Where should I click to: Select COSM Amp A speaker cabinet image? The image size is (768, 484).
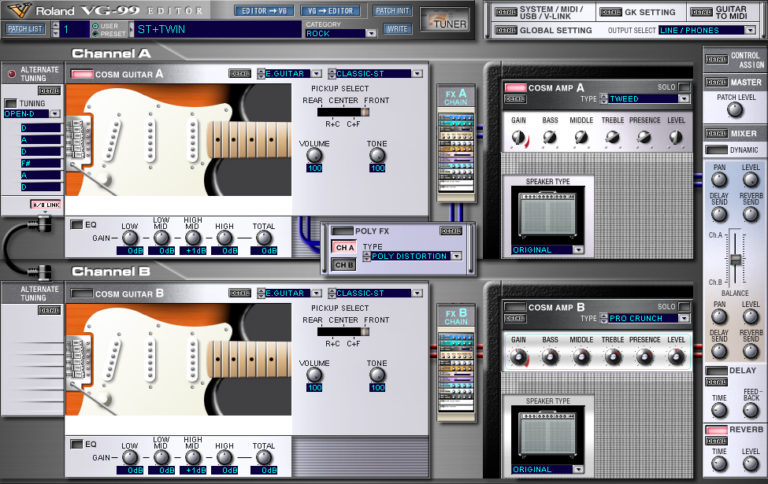pyautogui.click(x=548, y=215)
